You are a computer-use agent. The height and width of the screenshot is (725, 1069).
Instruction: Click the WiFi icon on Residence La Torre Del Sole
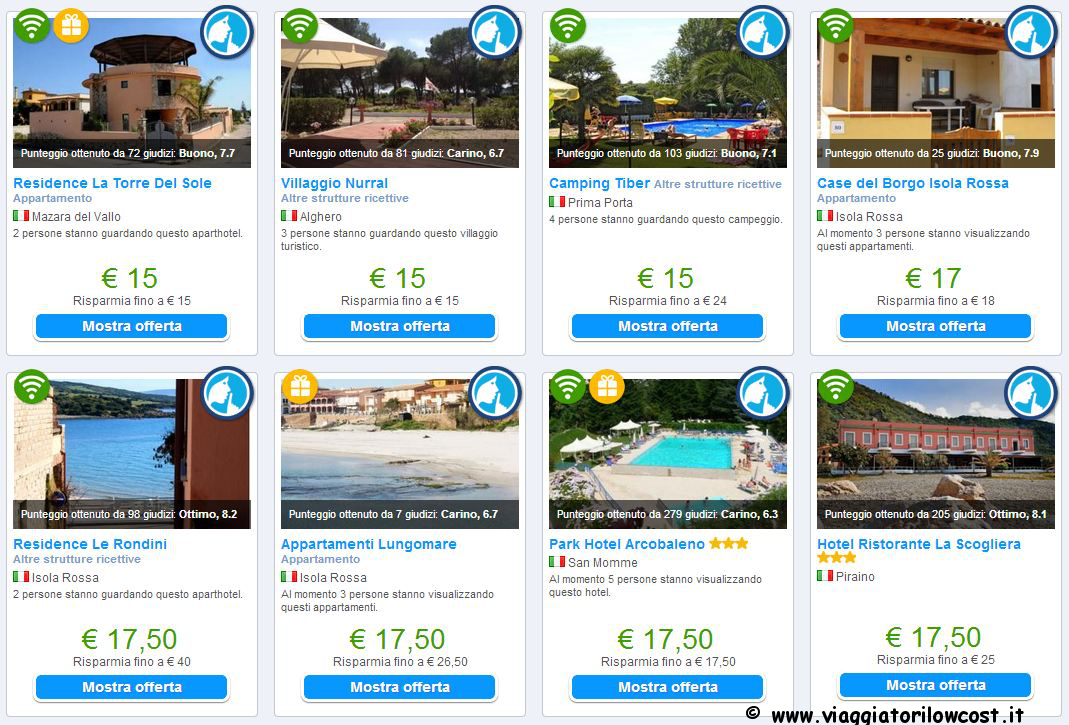point(31,25)
